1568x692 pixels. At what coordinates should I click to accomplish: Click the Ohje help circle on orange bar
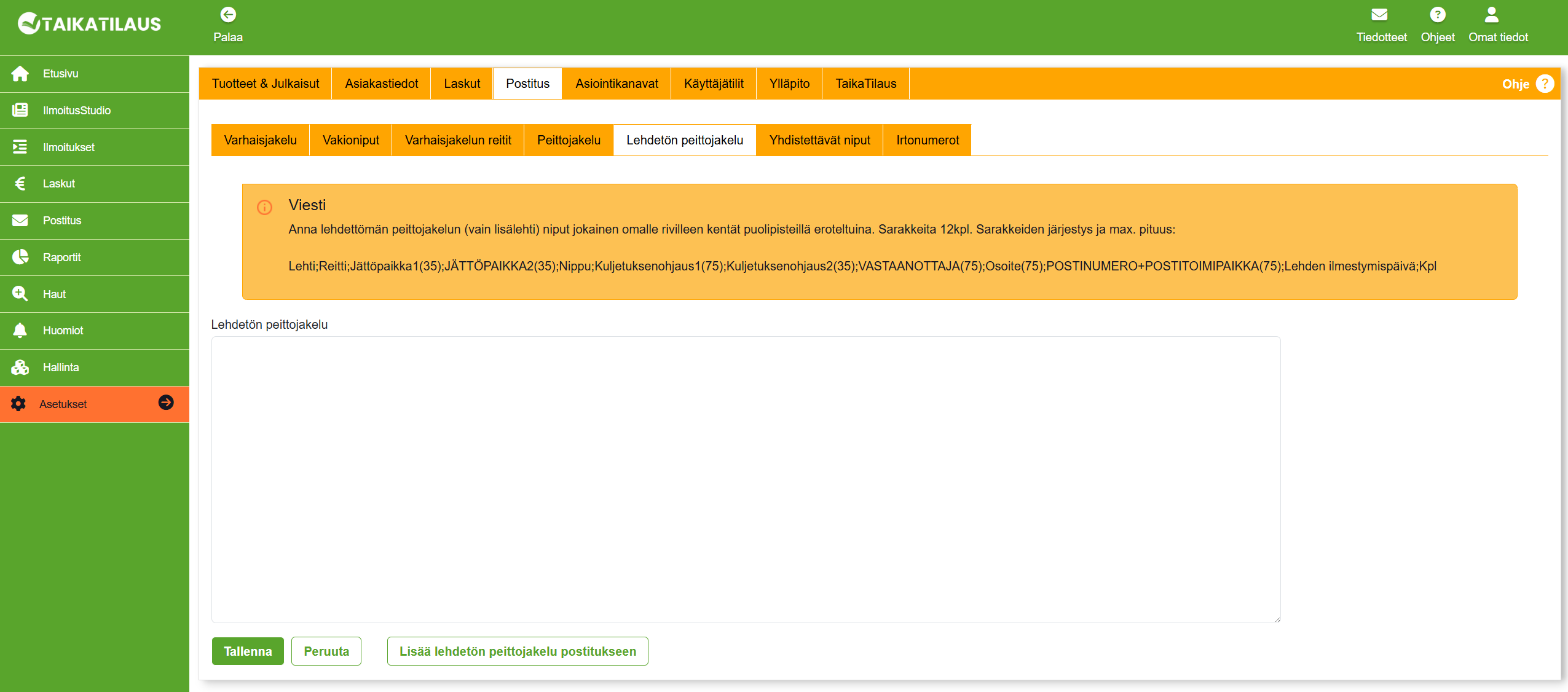coord(1544,84)
